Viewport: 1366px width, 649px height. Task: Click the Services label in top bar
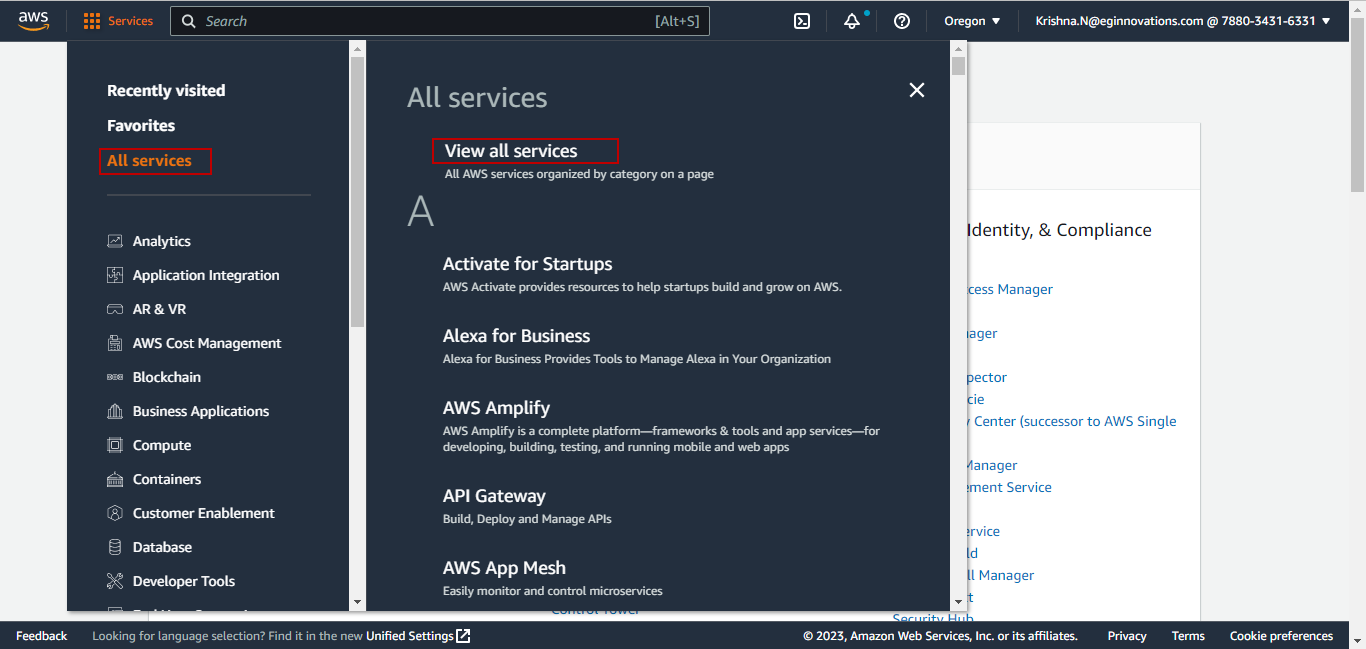pos(131,21)
